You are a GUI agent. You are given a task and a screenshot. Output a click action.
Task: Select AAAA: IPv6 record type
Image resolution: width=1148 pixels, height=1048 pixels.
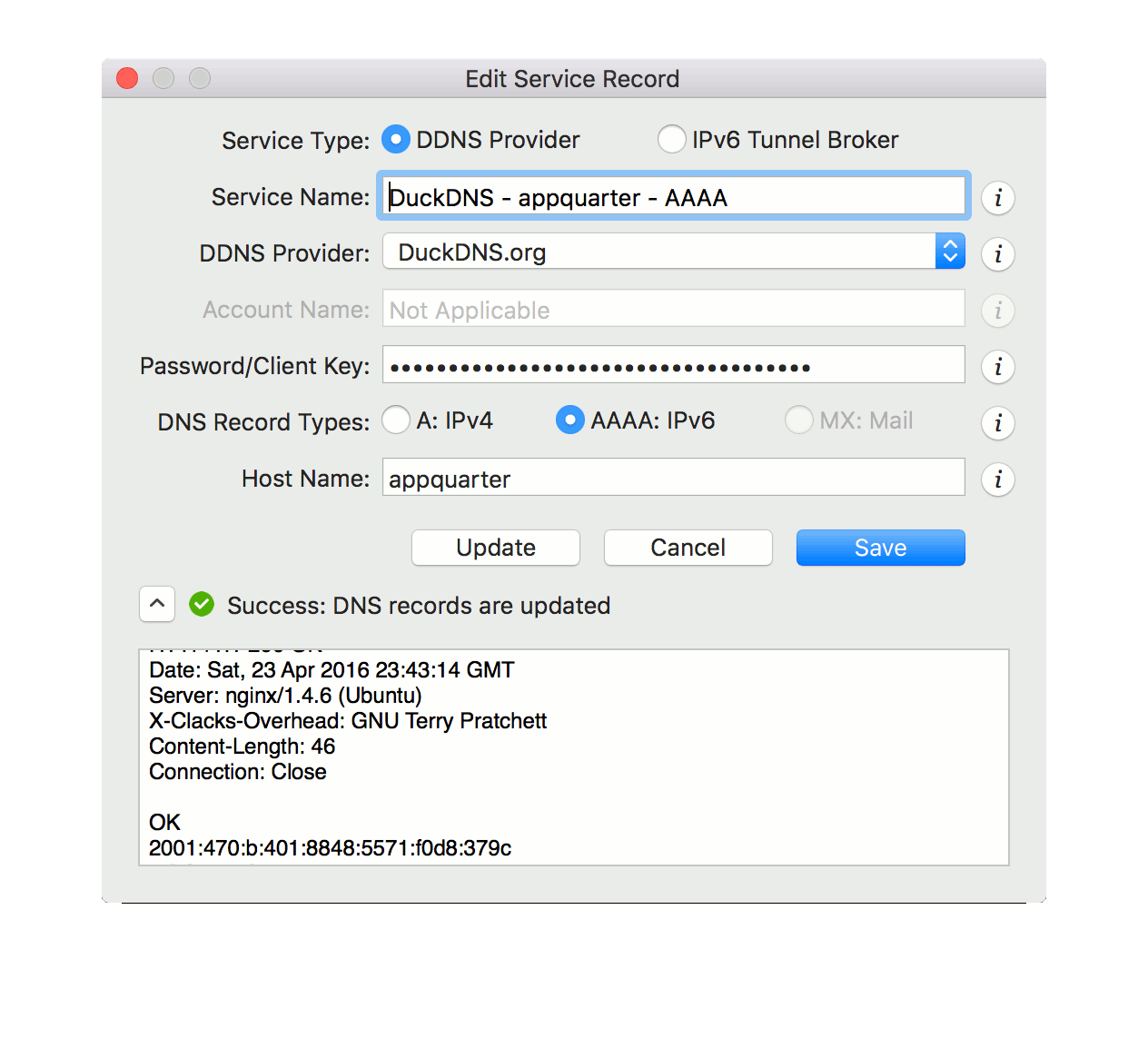pyautogui.click(x=569, y=420)
